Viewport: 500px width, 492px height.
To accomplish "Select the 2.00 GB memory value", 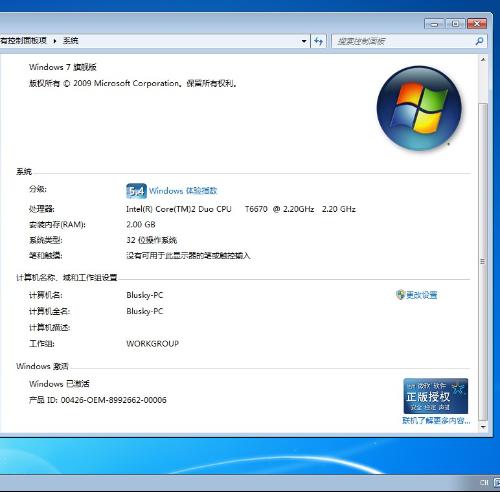I will (x=141, y=224).
